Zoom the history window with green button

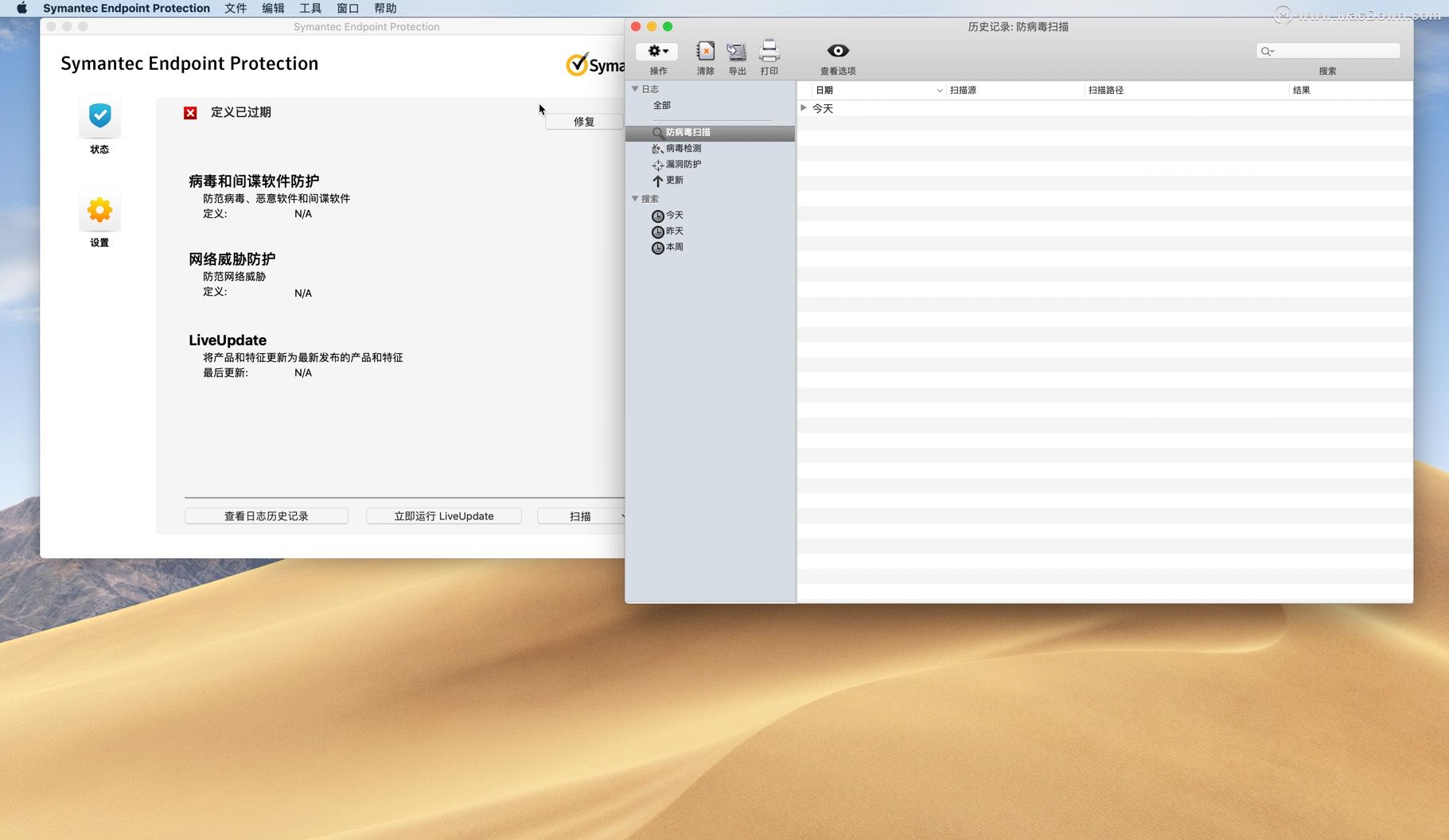click(x=668, y=26)
